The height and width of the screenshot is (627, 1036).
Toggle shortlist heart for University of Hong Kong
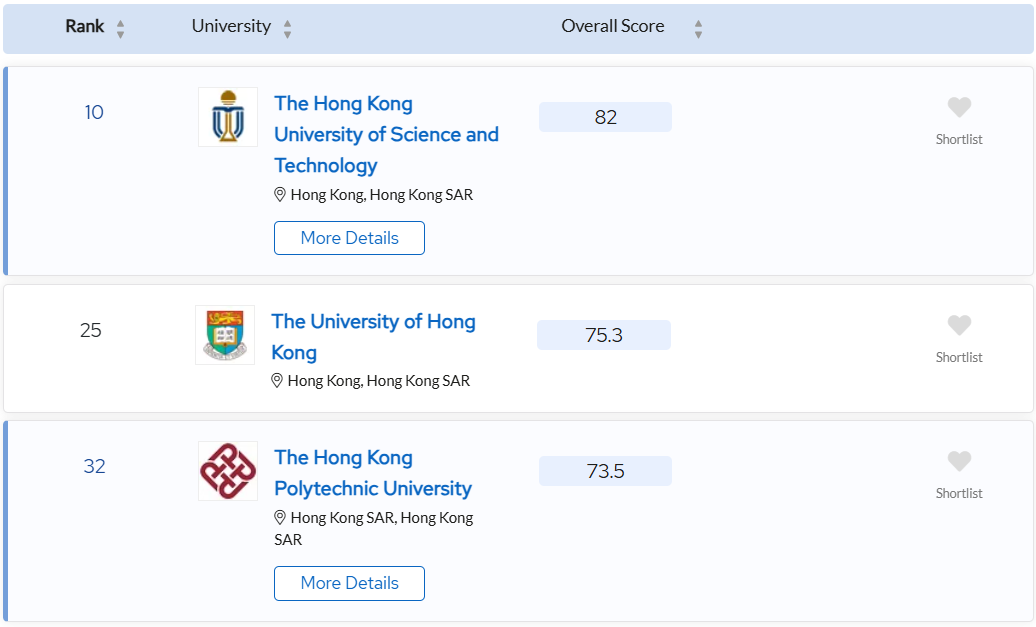pos(959,325)
